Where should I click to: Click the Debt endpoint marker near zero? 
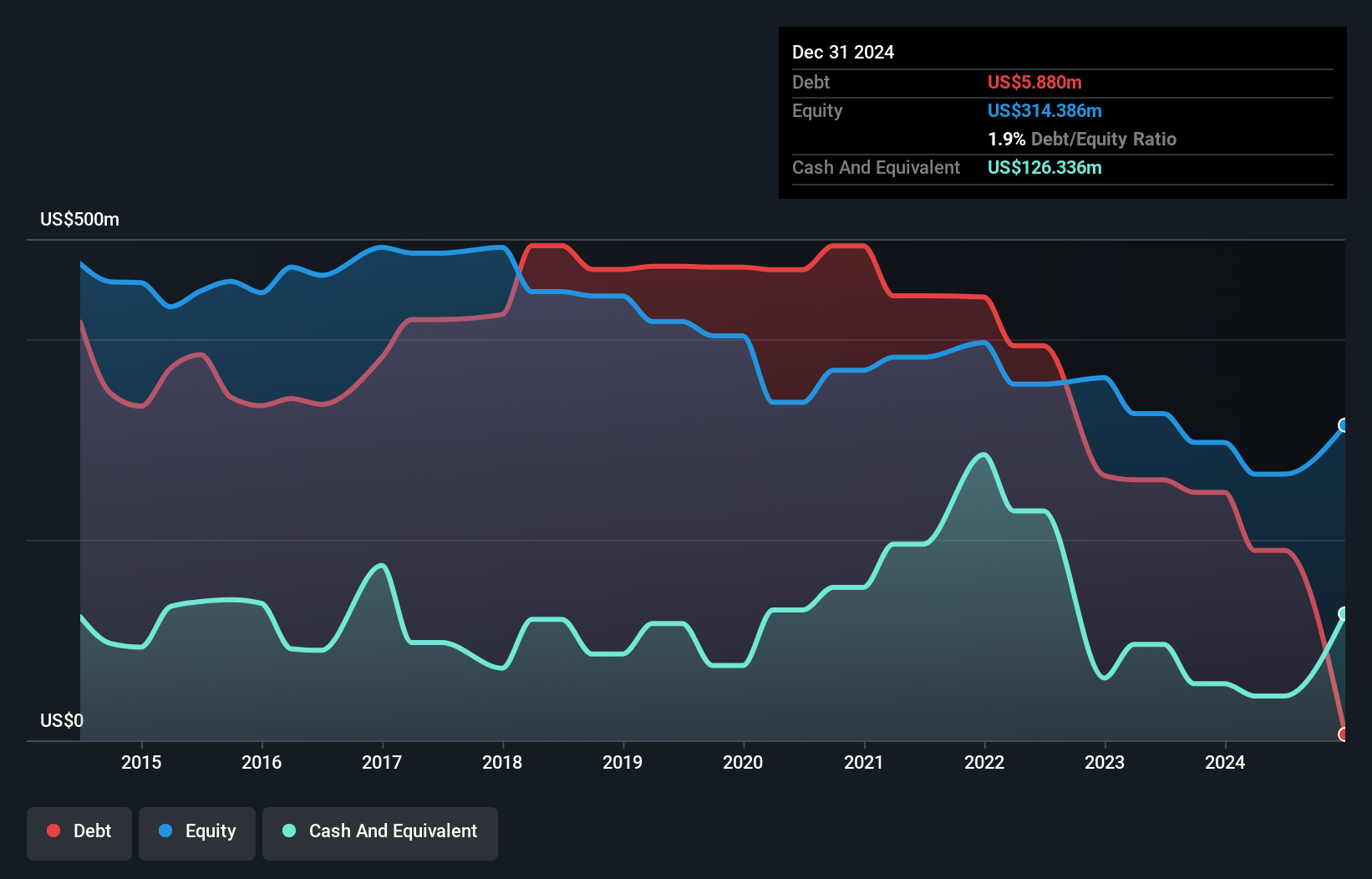pyautogui.click(x=1344, y=734)
